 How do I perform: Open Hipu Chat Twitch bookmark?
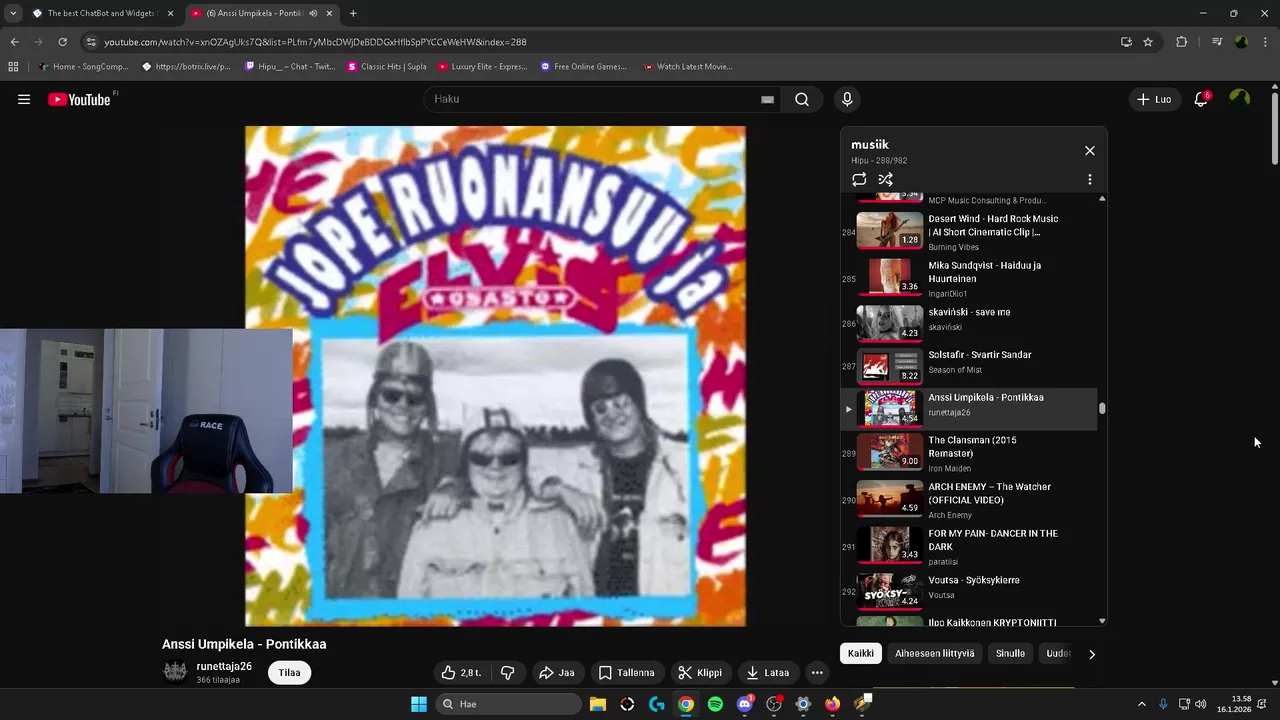290,67
